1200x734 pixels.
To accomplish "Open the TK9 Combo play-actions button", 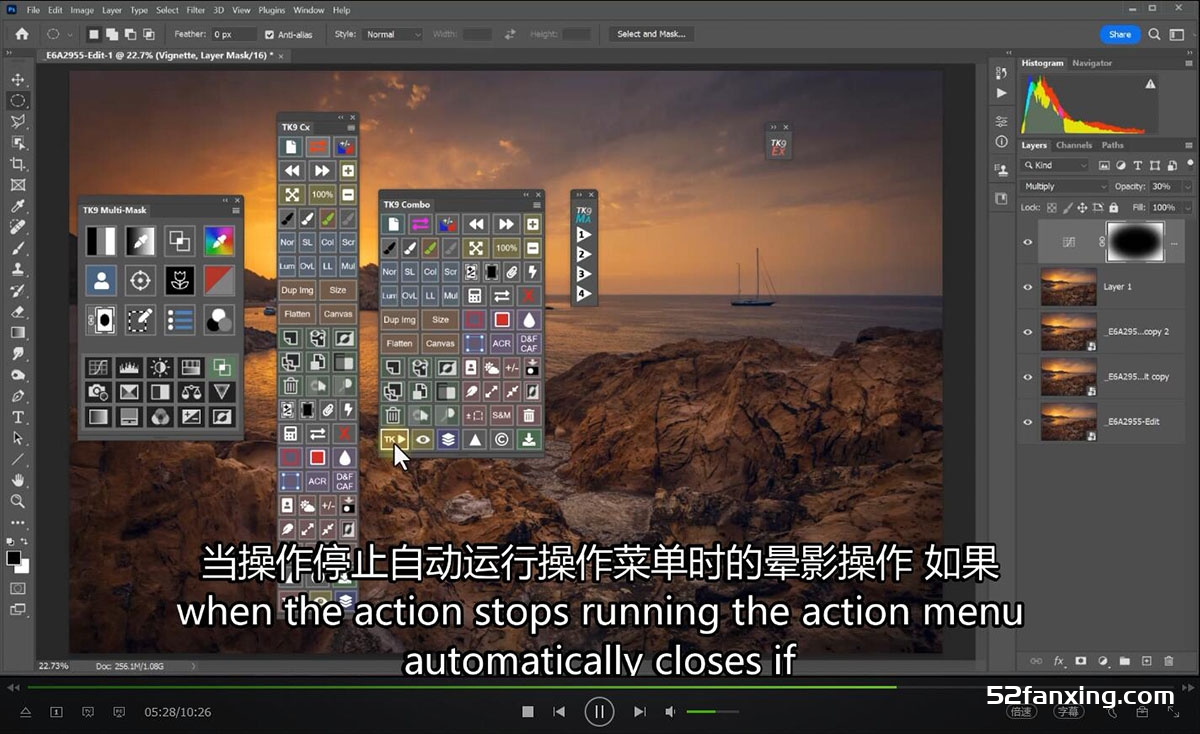I will (394, 438).
